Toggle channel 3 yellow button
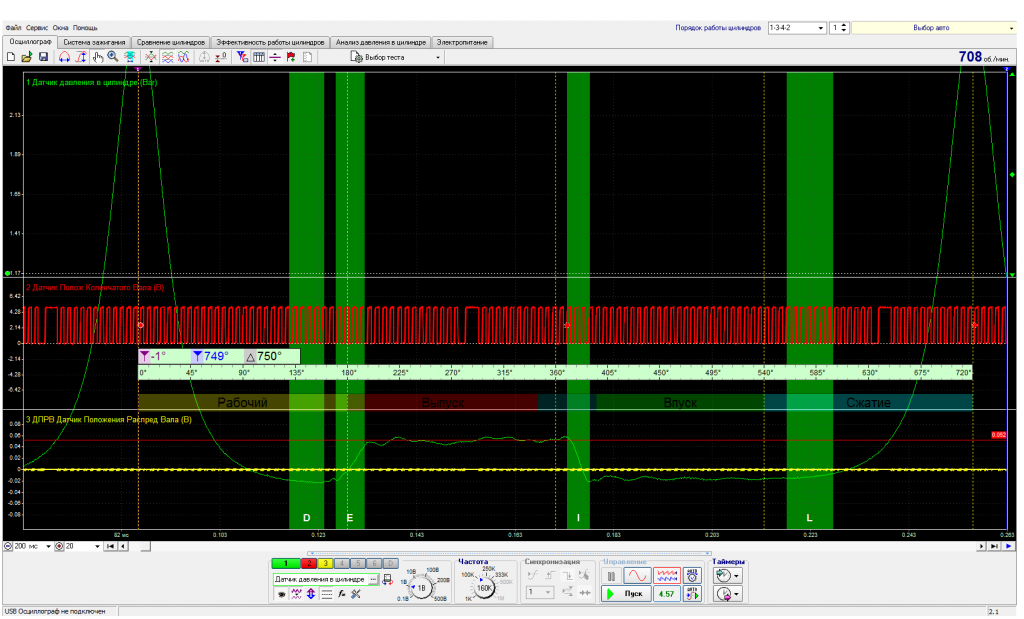The width and height of the screenshot is (1024, 619). click(325, 563)
